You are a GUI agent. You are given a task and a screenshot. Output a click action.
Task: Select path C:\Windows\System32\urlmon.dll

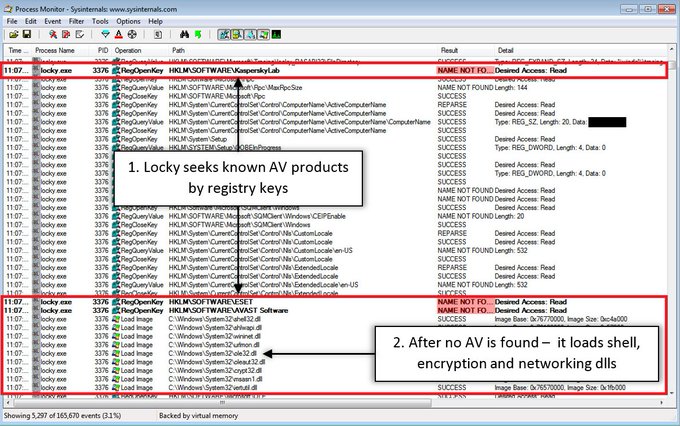[214, 345]
